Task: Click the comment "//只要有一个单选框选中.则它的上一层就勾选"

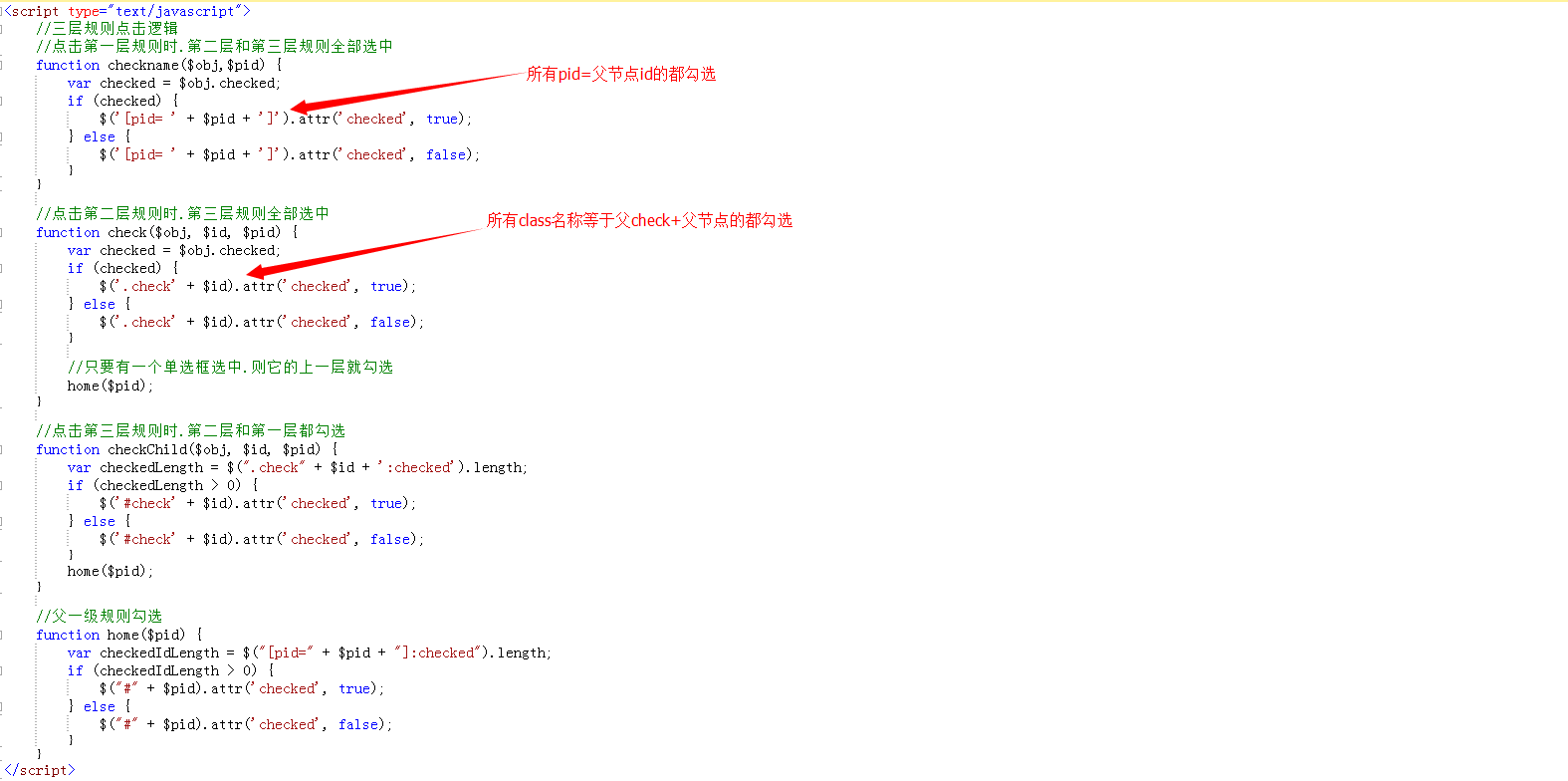Action: pos(230,368)
